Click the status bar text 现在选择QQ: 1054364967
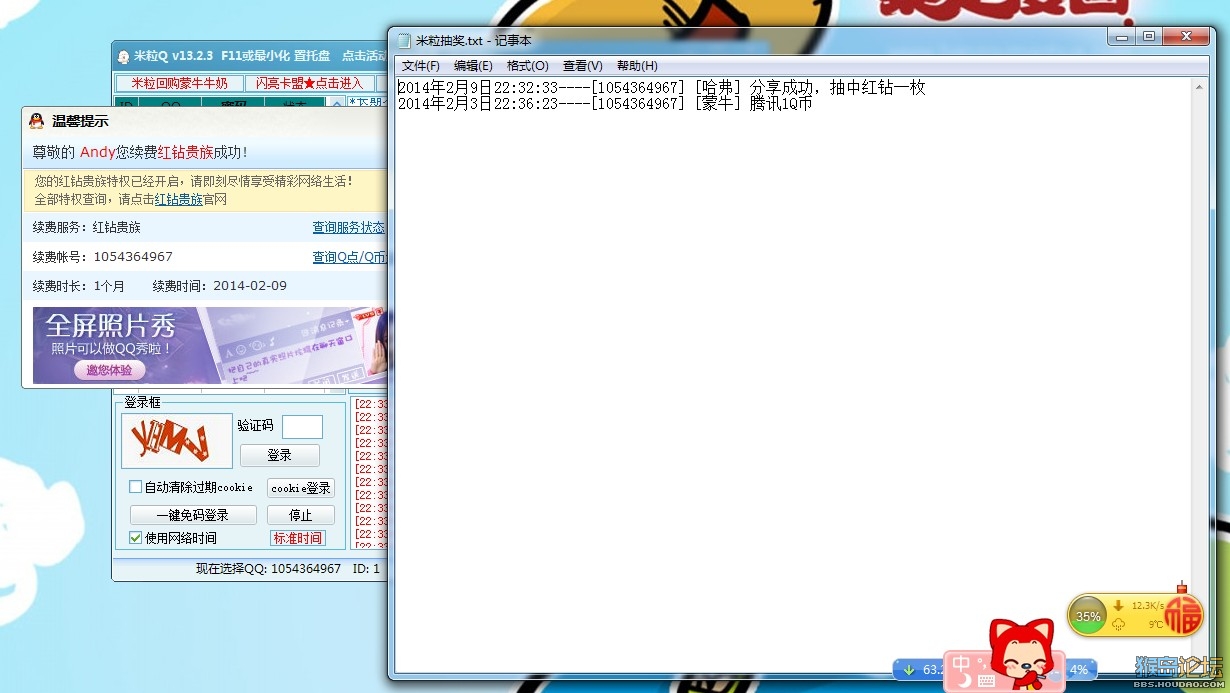Viewport: 1230px width, 693px height. (268, 569)
